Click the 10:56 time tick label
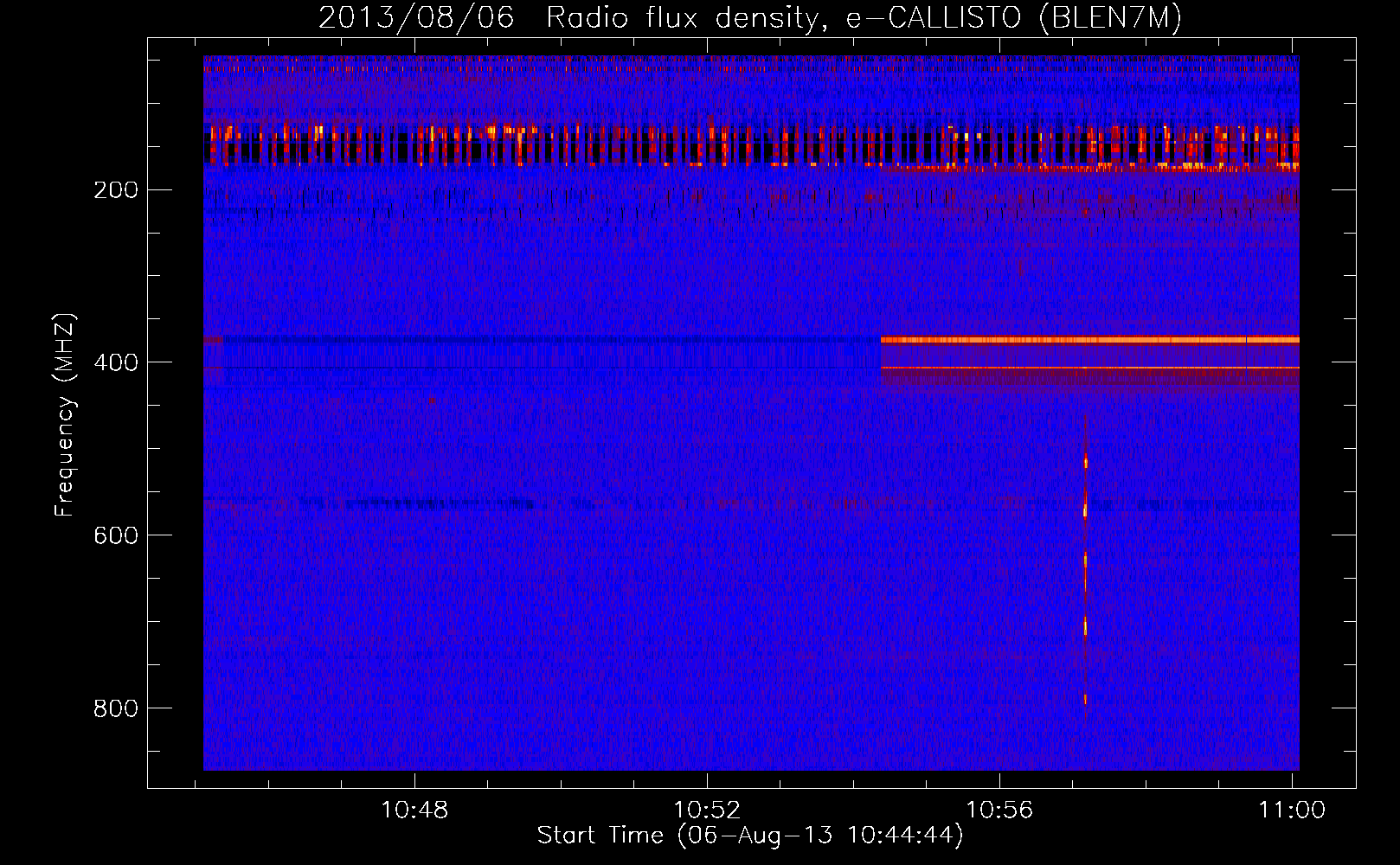This screenshot has width=1400, height=865. (x=999, y=811)
